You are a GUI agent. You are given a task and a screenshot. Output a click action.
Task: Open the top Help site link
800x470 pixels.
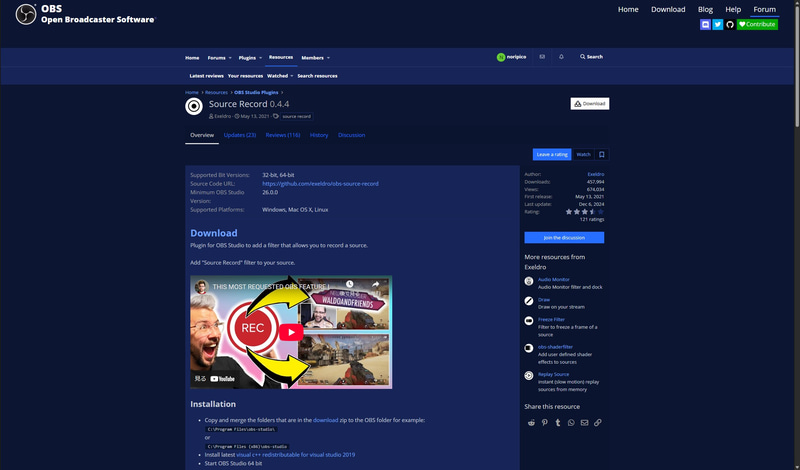[733, 9]
